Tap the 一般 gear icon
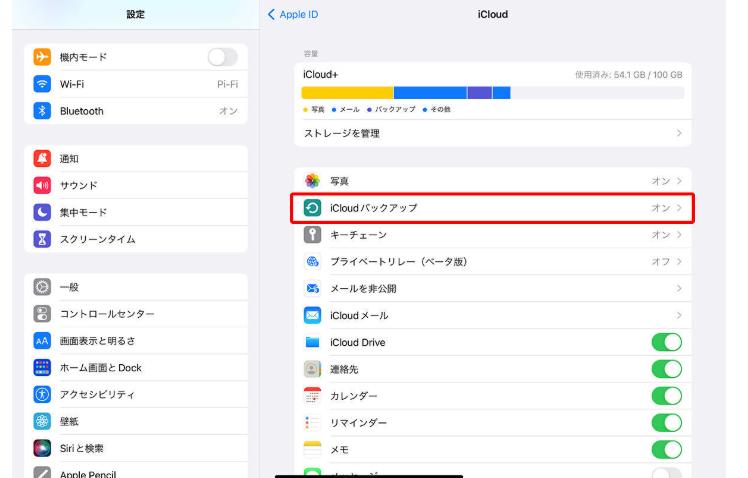This screenshot has width=748, height=478. (x=42, y=287)
